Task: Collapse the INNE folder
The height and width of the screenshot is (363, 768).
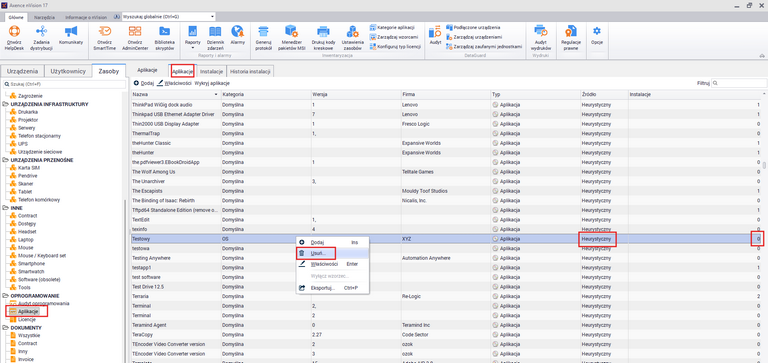Action: click(5, 208)
